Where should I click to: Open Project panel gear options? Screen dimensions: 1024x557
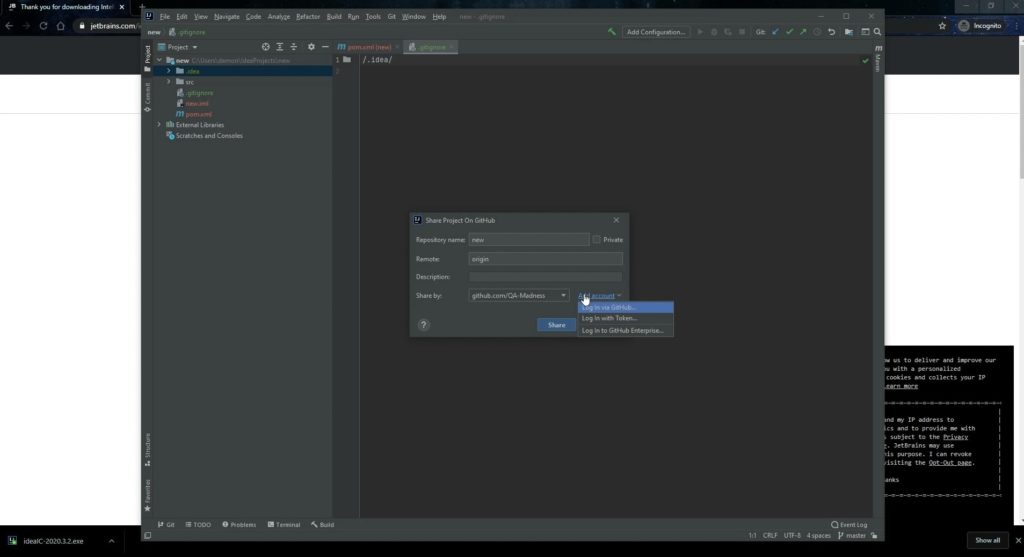311,47
